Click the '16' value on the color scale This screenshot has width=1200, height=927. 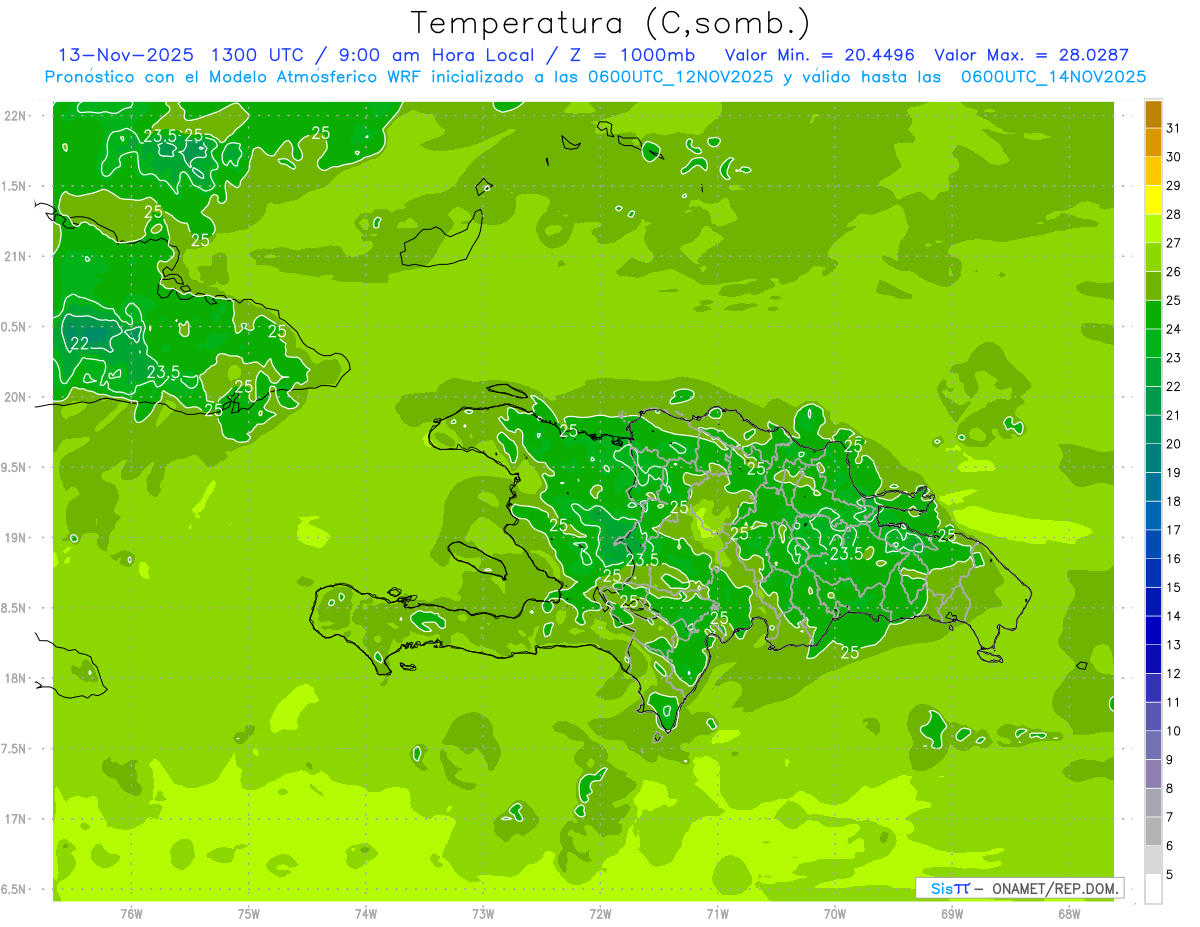pyautogui.click(x=1174, y=559)
